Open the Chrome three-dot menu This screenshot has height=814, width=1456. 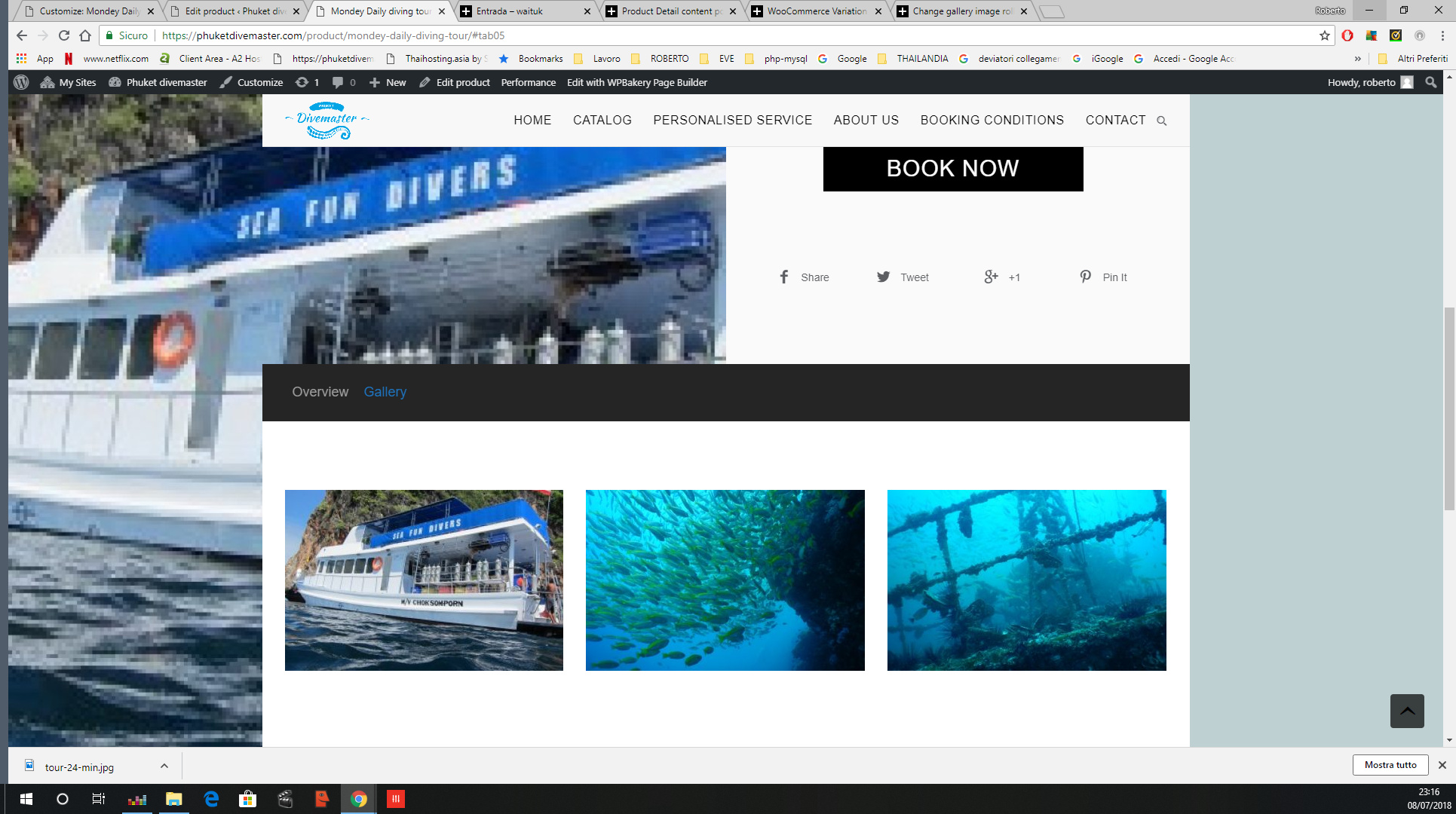tap(1442, 35)
